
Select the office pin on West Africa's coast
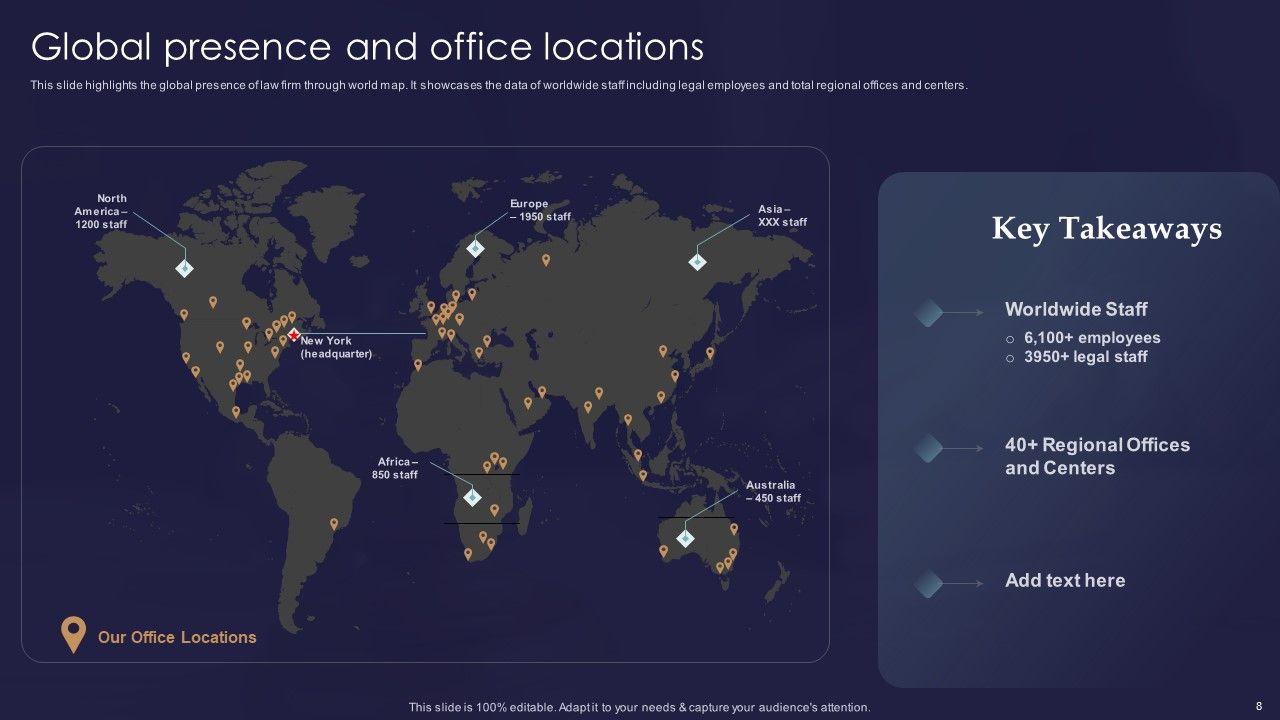pos(418,365)
